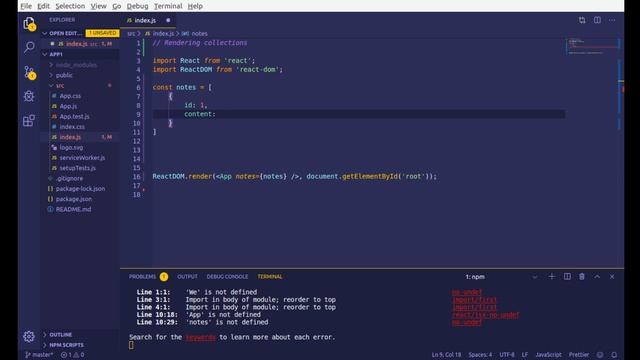Close the terminal panel
The height and width of the screenshot is (360, 640).
point(612,276)
